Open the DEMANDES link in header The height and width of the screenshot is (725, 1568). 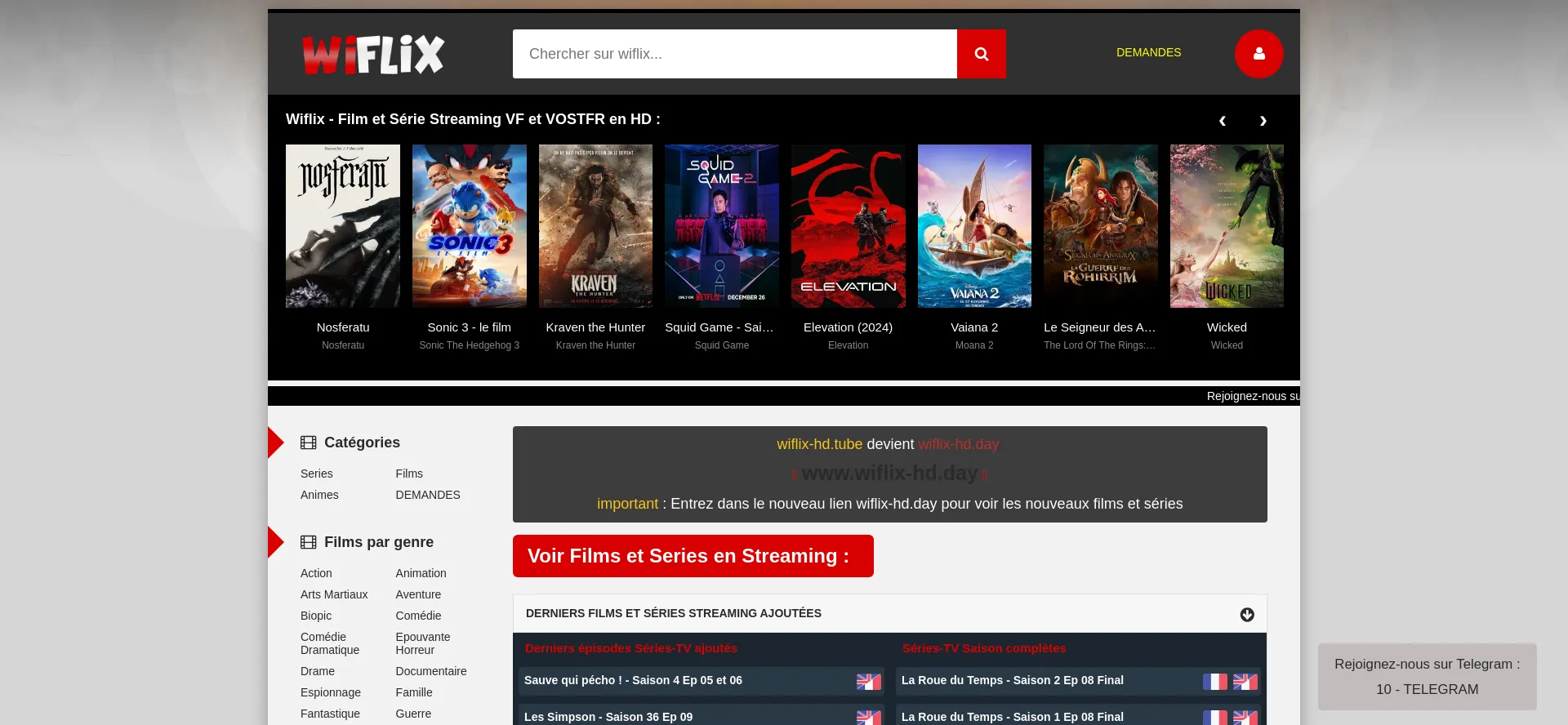point(1148,52)
